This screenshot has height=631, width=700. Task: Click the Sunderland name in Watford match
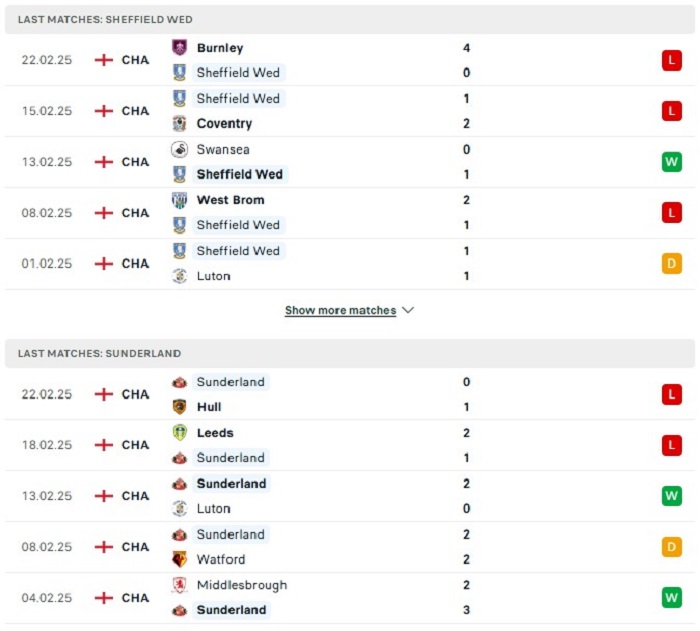pyautogui.click(x=230, y=534)
